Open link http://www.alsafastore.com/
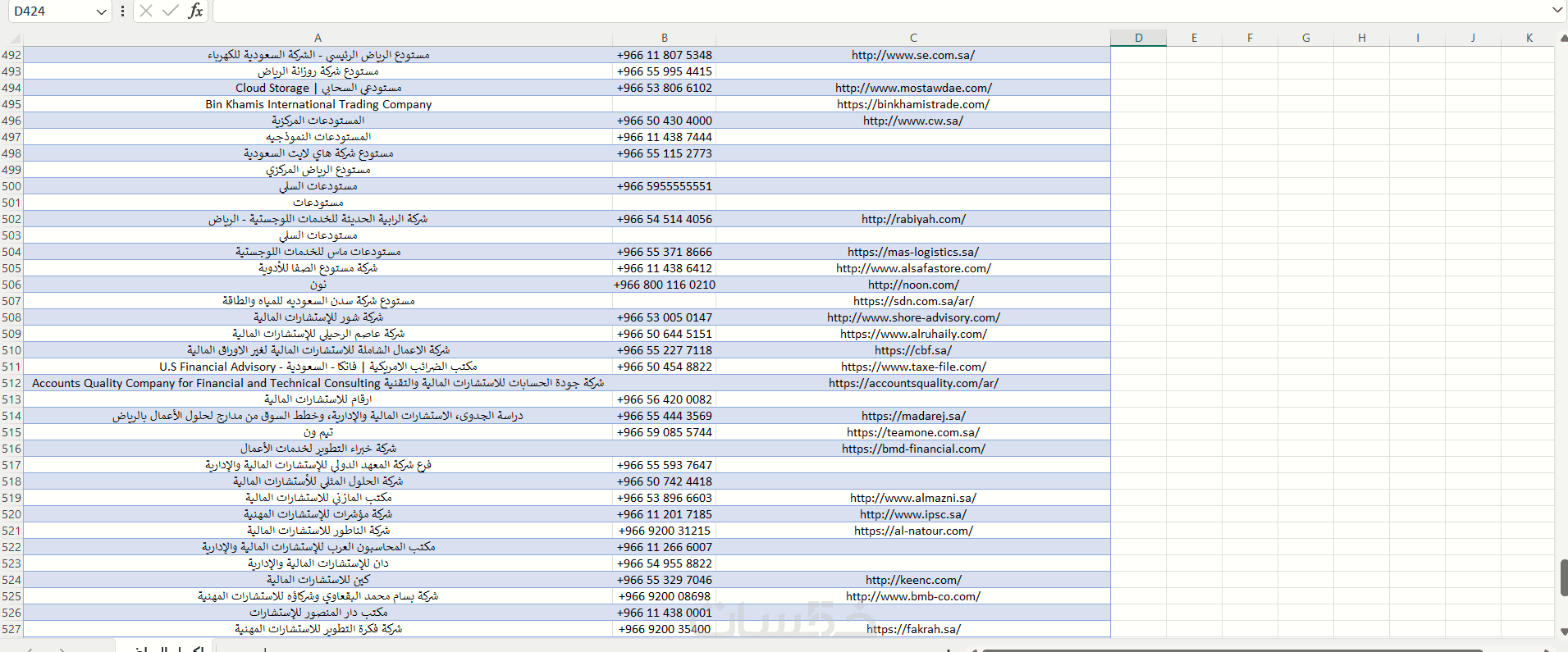This screenshot has height=652, width=1568. point(913,268)
